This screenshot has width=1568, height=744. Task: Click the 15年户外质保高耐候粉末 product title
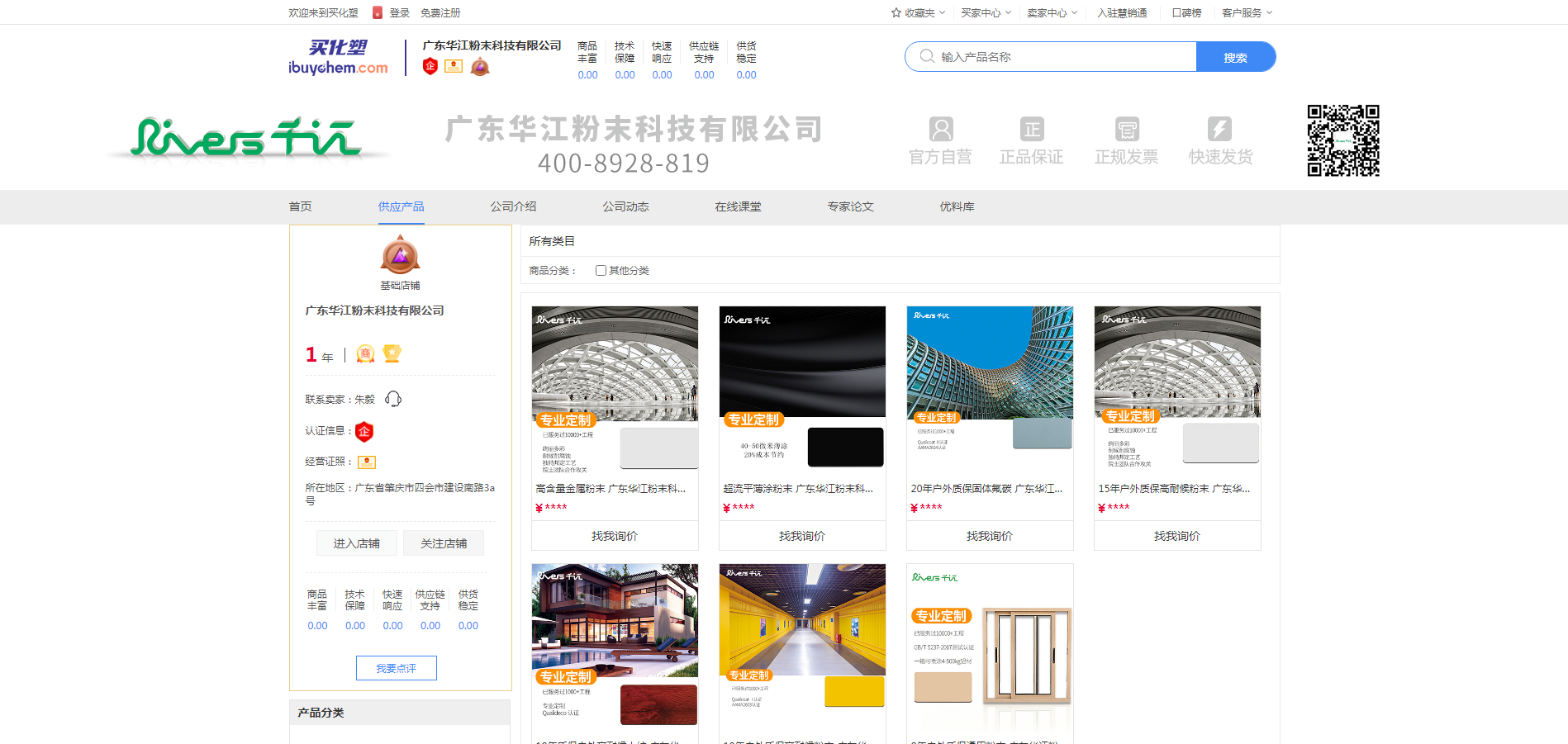point(1174,489)
